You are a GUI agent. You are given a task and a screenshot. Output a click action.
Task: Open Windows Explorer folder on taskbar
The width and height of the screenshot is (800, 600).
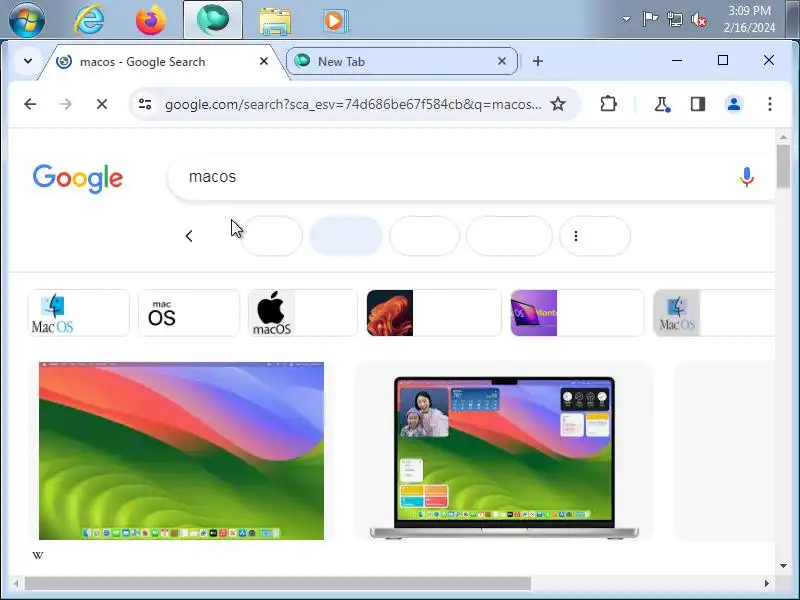[275, 21]
